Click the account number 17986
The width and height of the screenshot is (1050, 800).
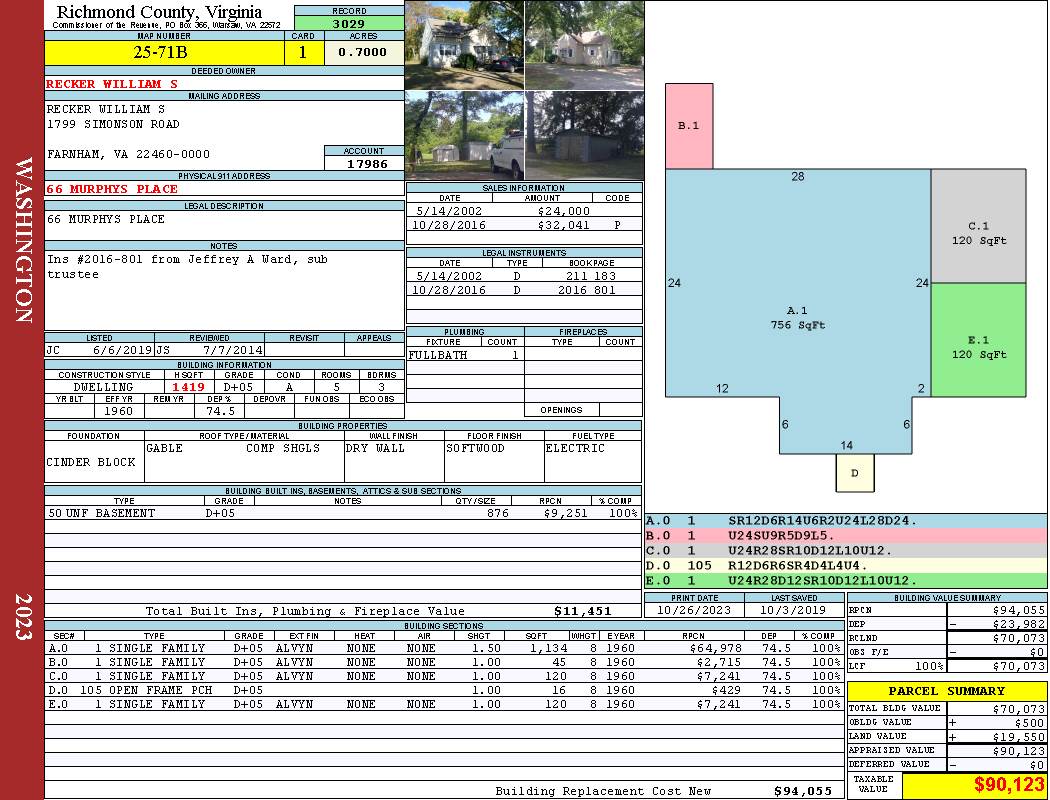pyautogui.click(x=366, y=163)
